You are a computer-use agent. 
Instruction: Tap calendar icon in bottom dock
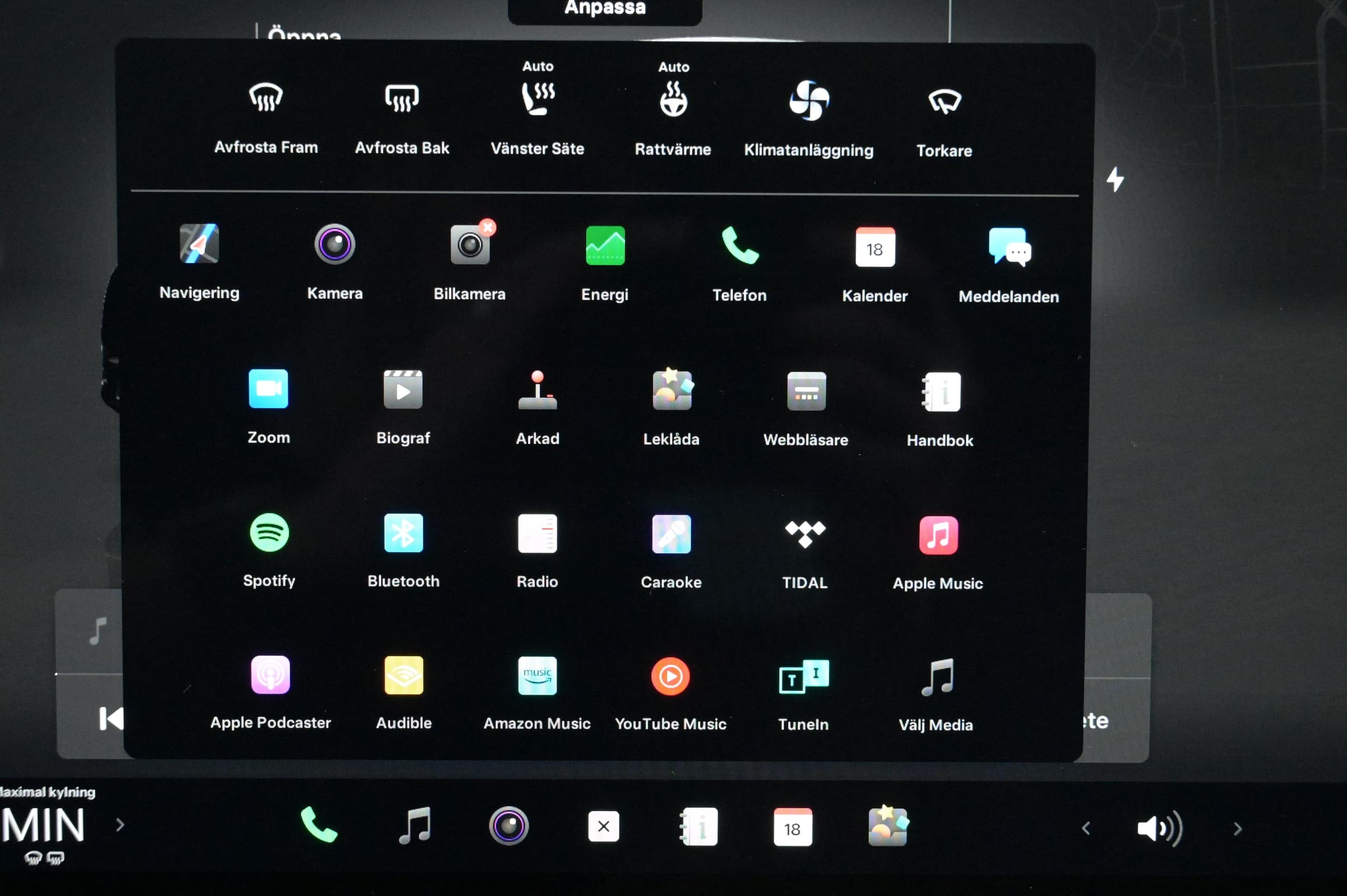tap(793, 827)
